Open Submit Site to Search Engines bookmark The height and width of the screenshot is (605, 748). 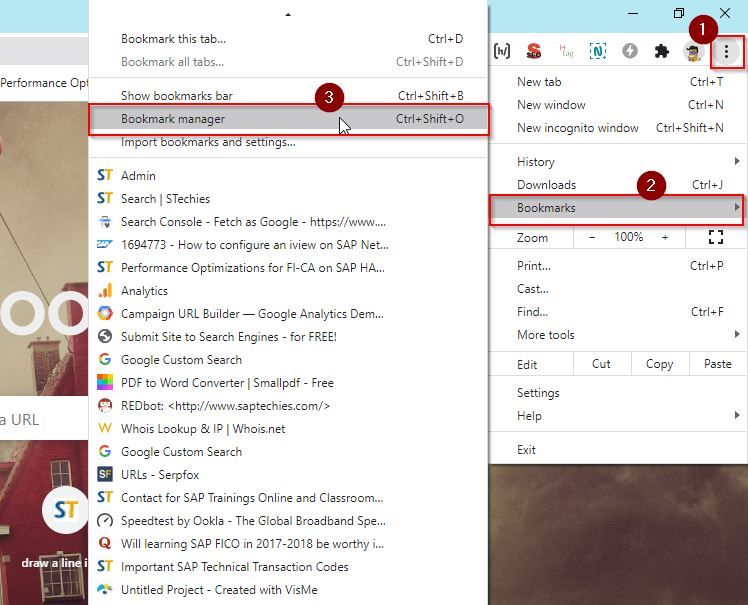tap(288, 337)
